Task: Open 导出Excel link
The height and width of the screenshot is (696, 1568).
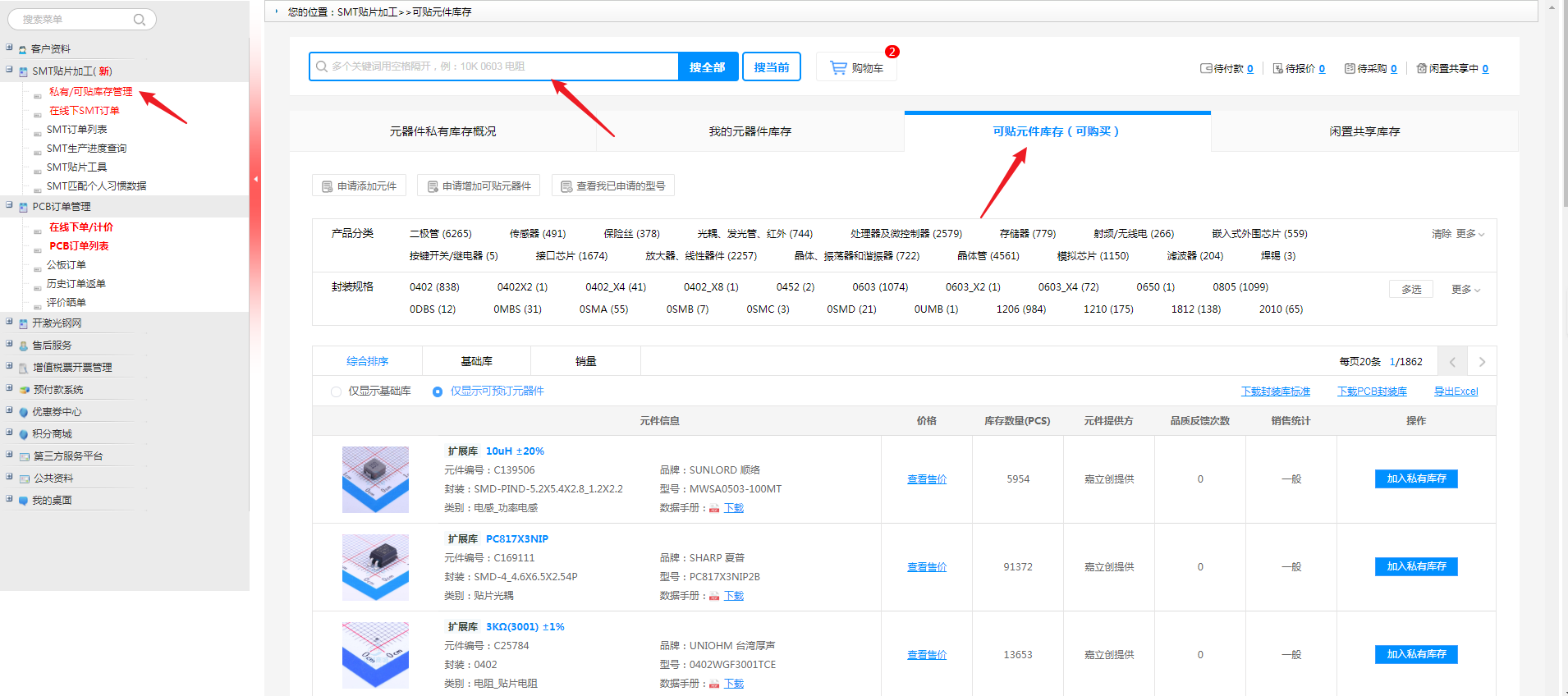Action: 1456,391
